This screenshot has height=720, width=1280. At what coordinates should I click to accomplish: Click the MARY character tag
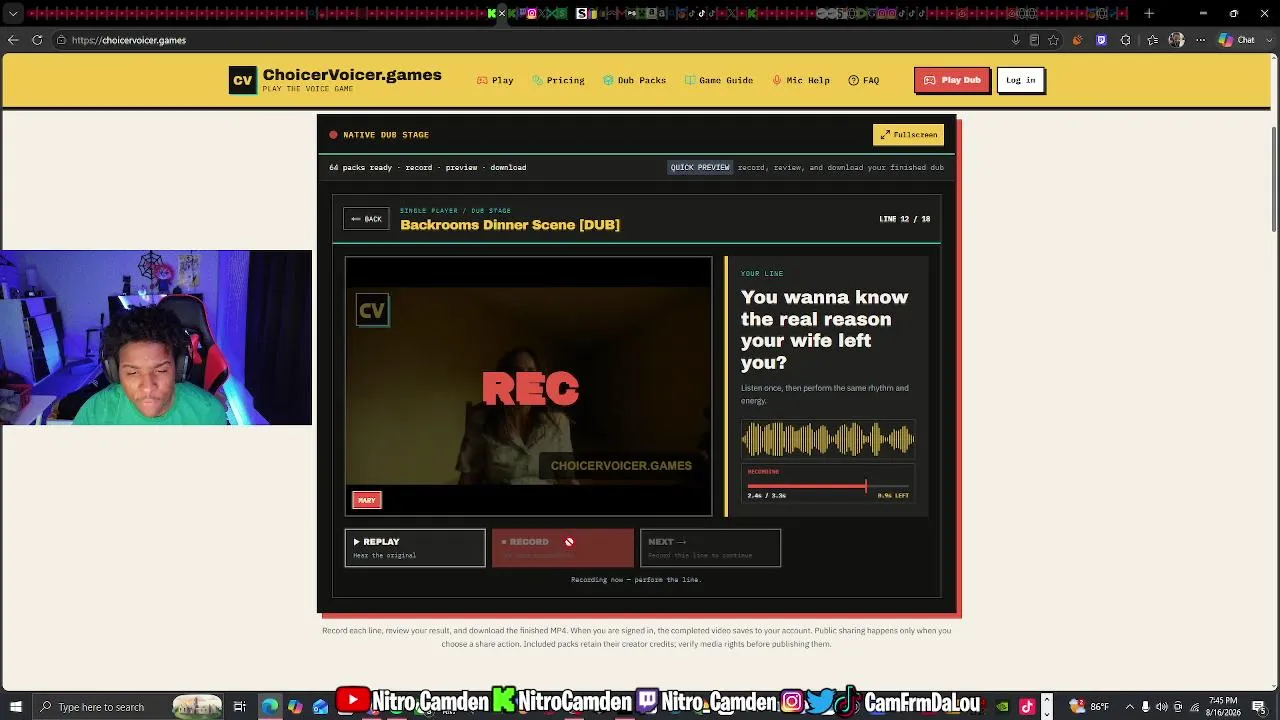coord(367,500)
